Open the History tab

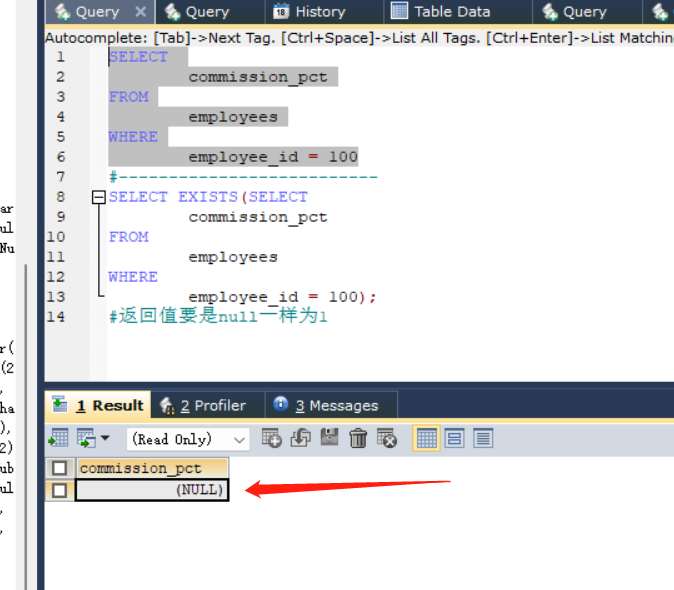(324, 12)
